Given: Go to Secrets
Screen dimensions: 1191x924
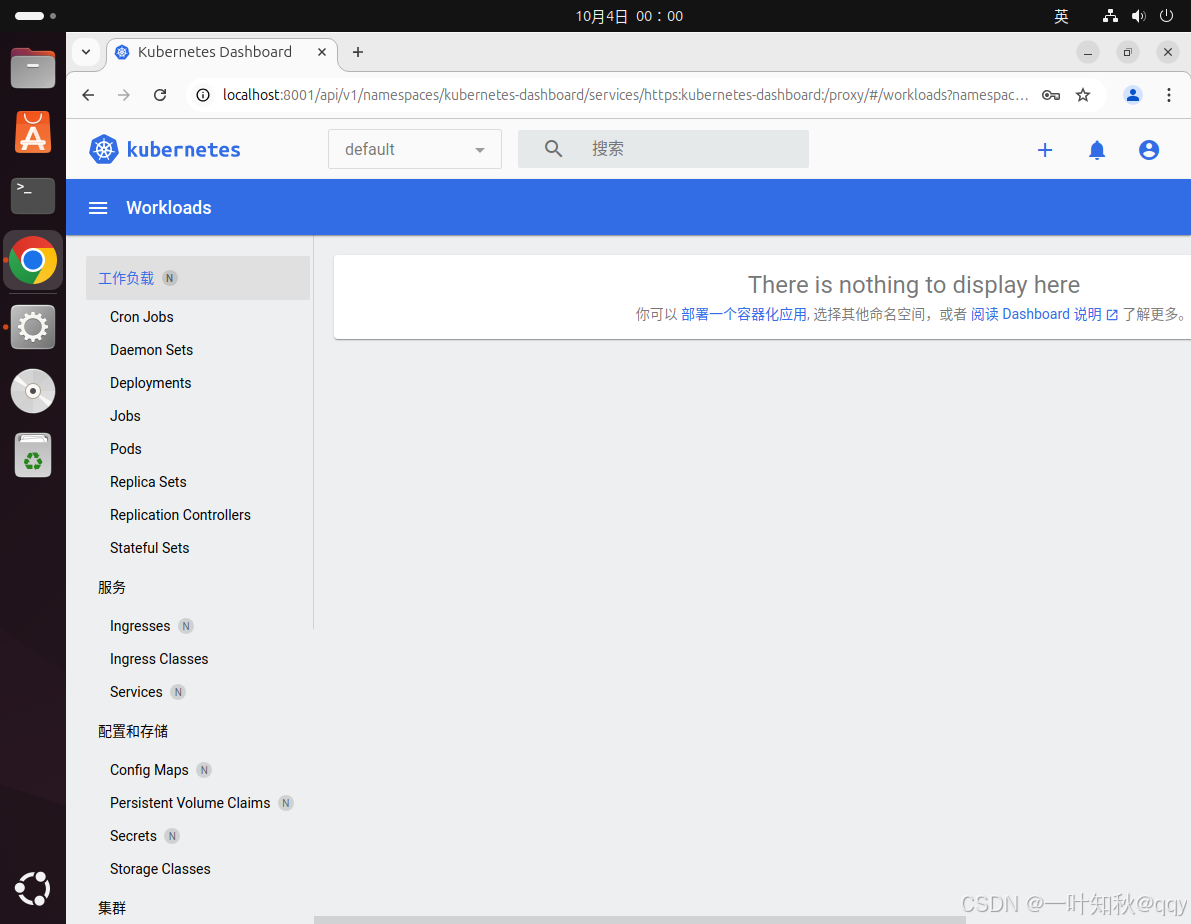Looking at the screenshot, I should pyautogui.click(x=133, y=836).
